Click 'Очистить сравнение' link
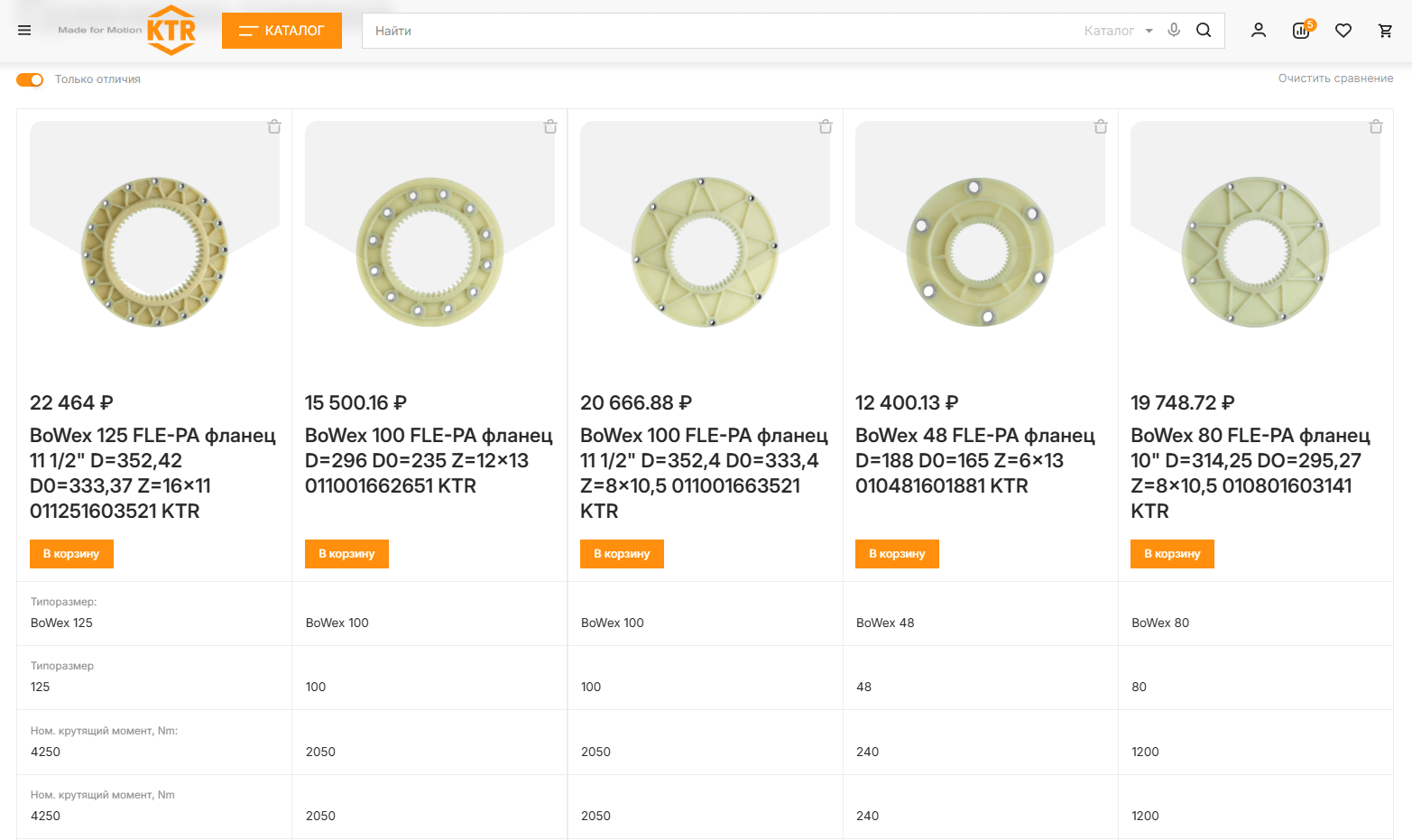 pyautogui.click(x=1335, y=78)
